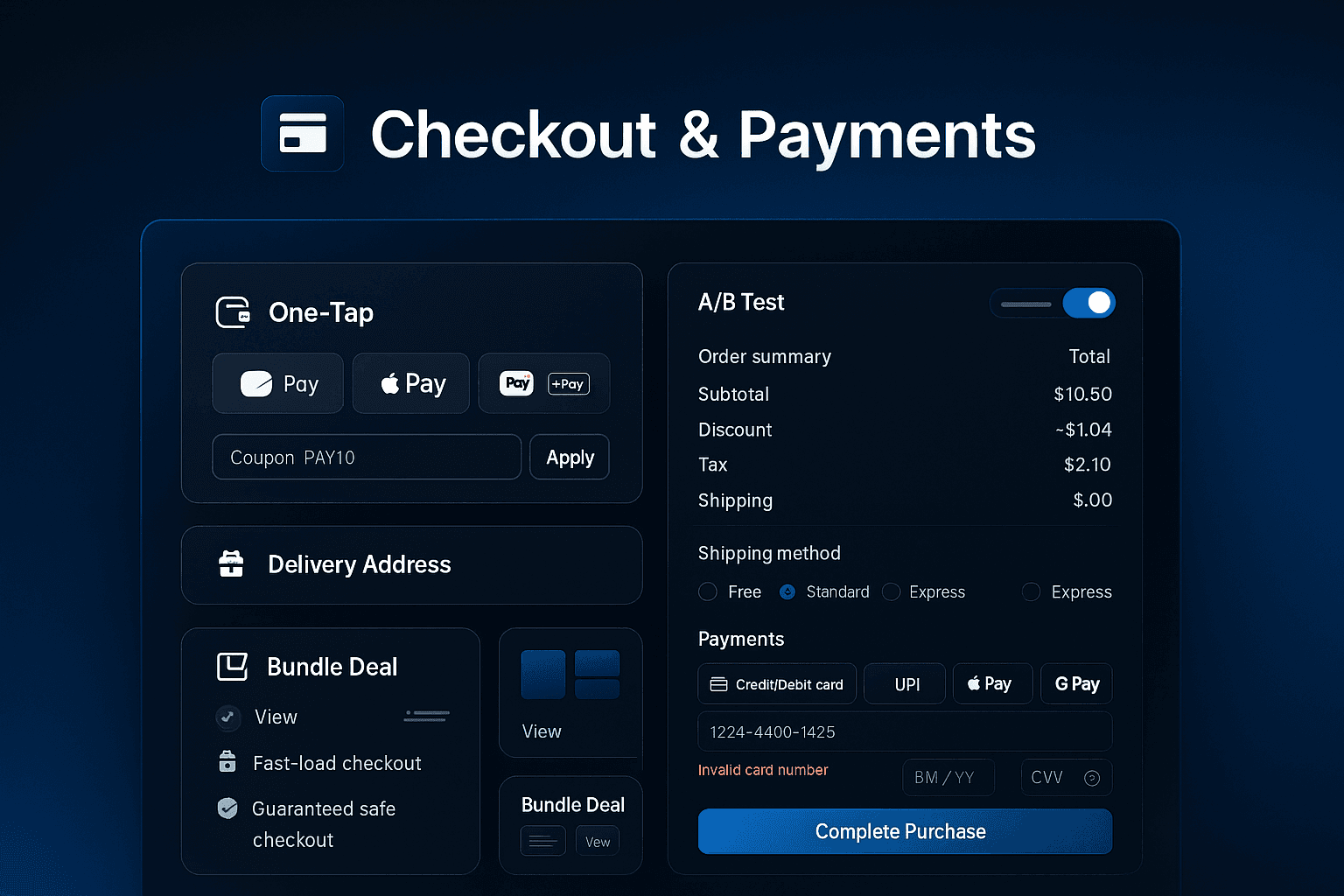The height and width of the screenshot is (896, 1344).
Task: Choose the Credit/Debit card payment tab
Action: pyautogui.click(x=776, y=684)
